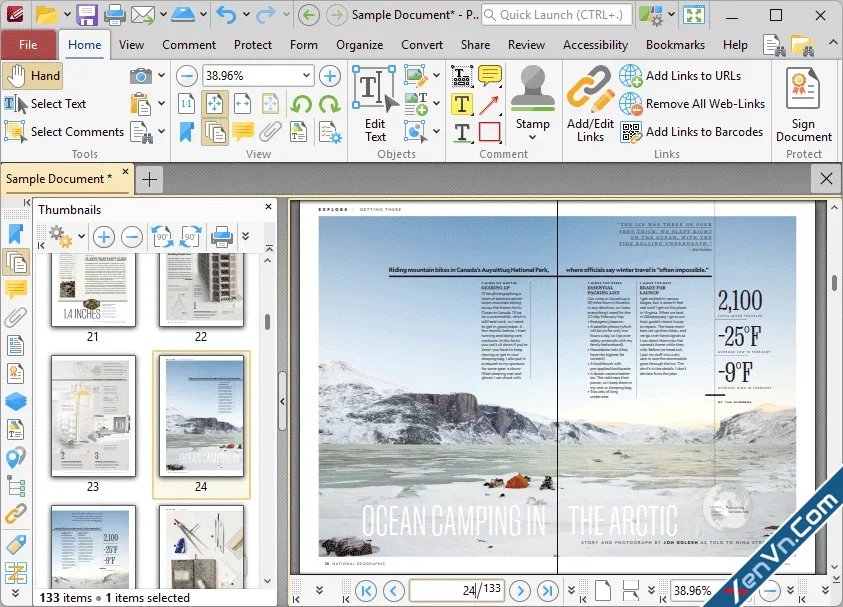Click the Save floppy disk icon
This screenshot has width=843, height=607.
click(87, 15)
